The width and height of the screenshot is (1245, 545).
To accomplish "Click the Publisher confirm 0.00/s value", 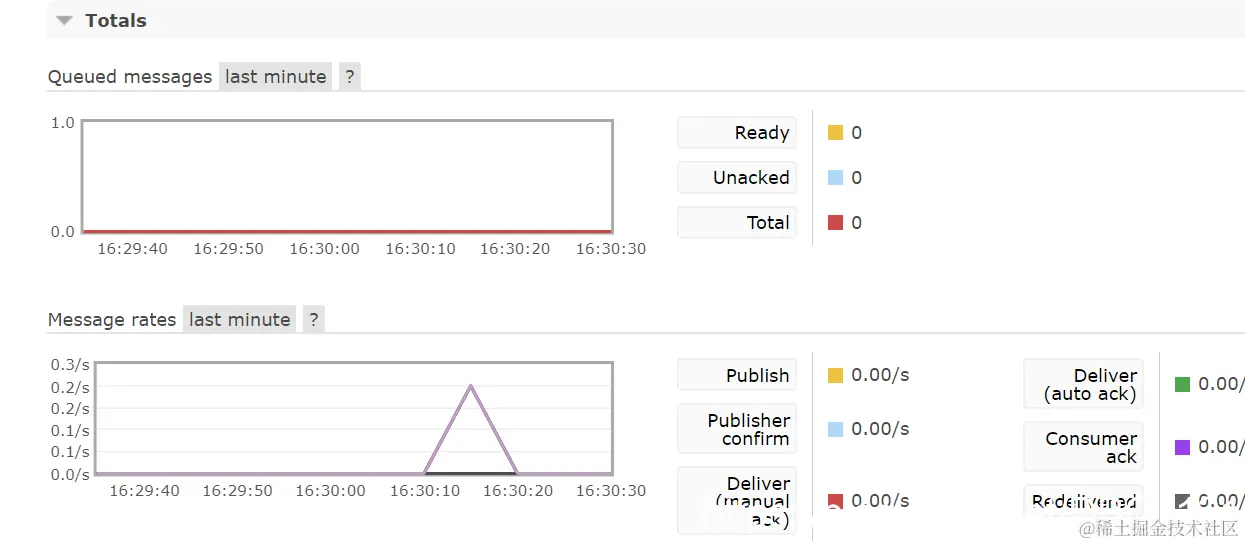I will pos(880,429).
